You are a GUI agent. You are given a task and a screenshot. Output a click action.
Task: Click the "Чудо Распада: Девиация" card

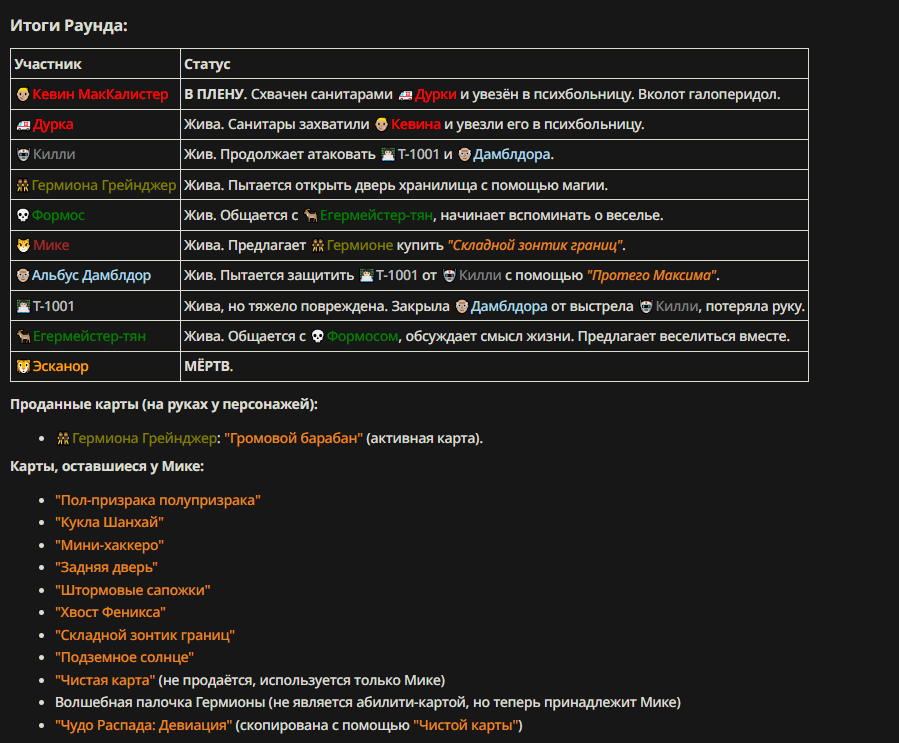tap(143, 725)
